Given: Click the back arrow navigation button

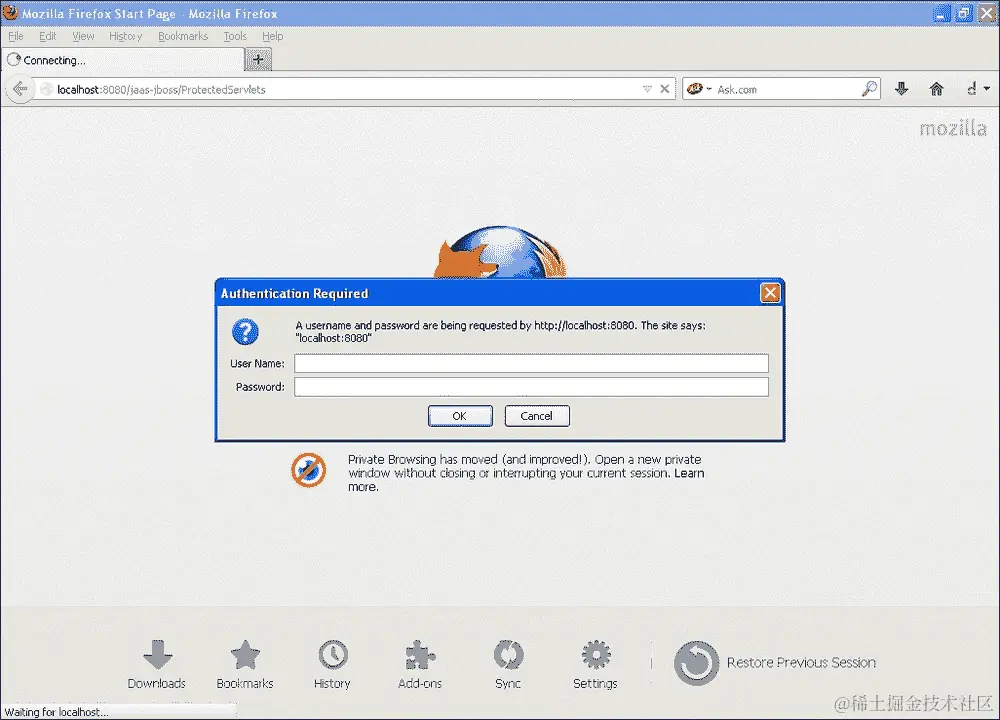Looking at the screenshot, I should (20, 89).
